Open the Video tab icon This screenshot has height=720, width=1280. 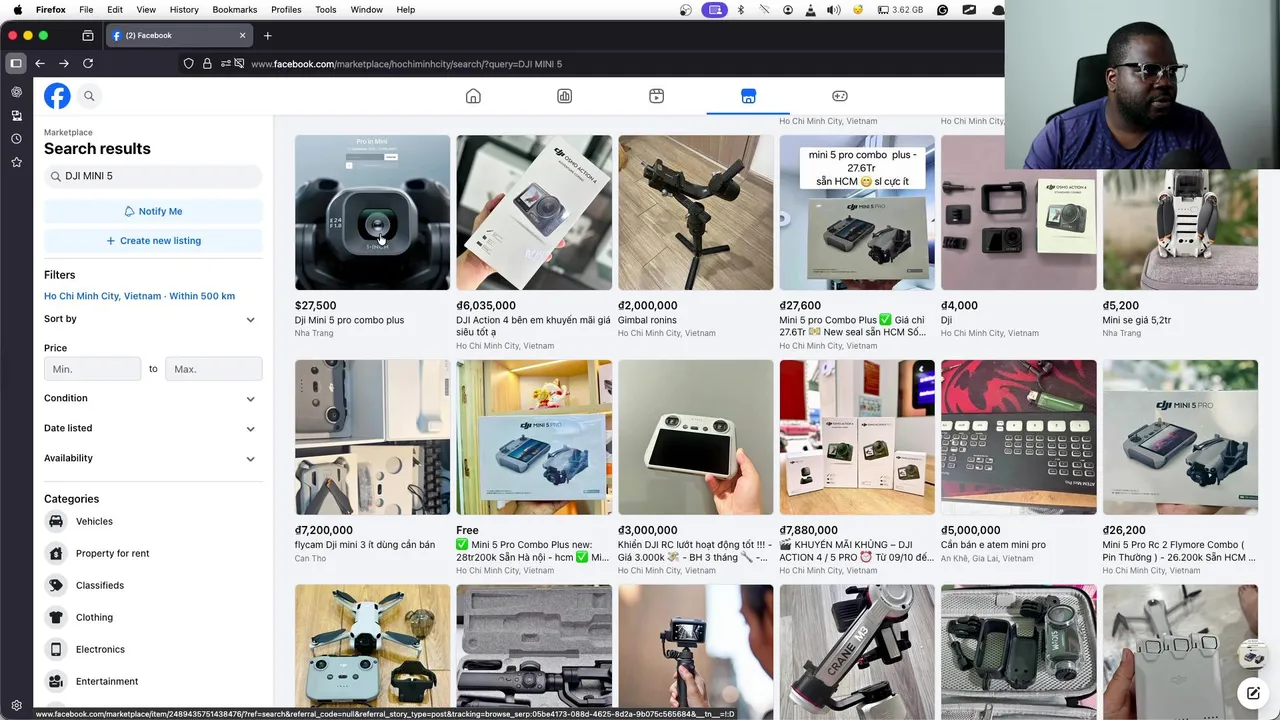[x=656, y=96]
